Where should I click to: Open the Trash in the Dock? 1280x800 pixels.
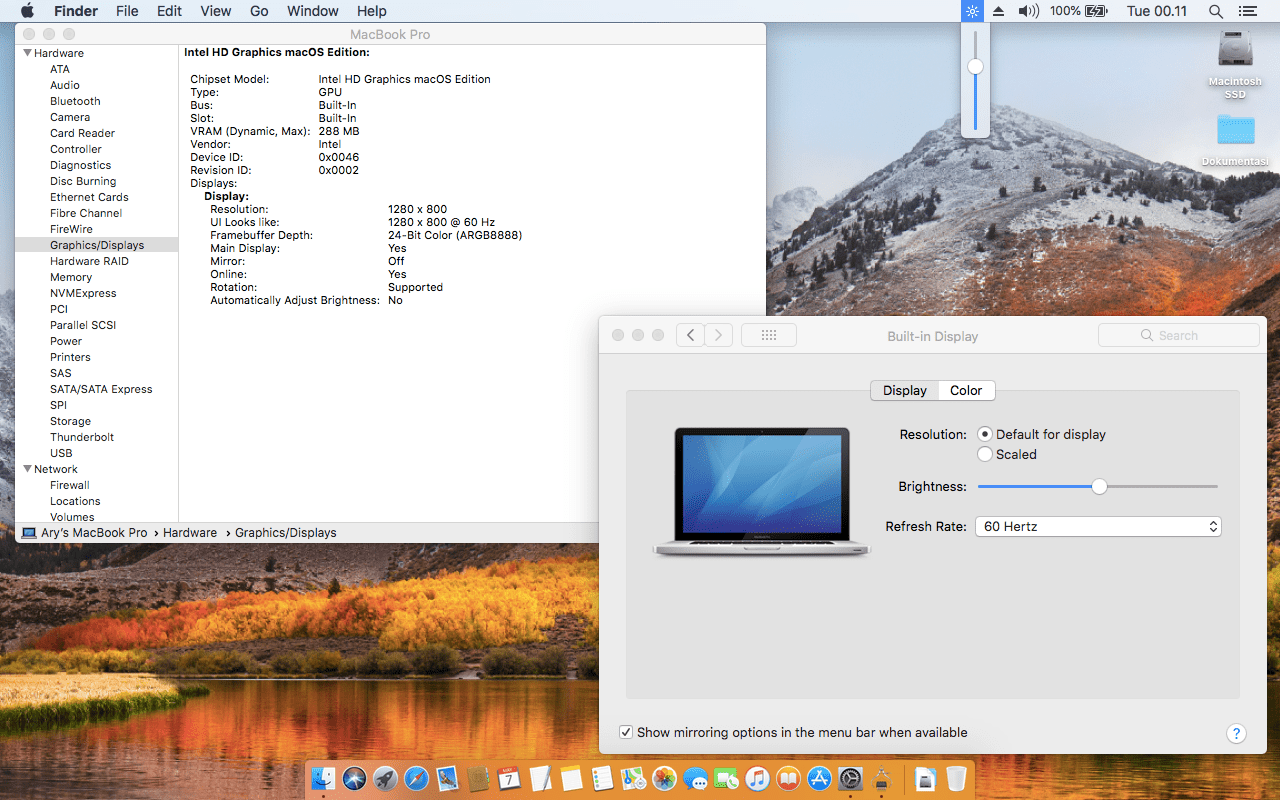956,778
